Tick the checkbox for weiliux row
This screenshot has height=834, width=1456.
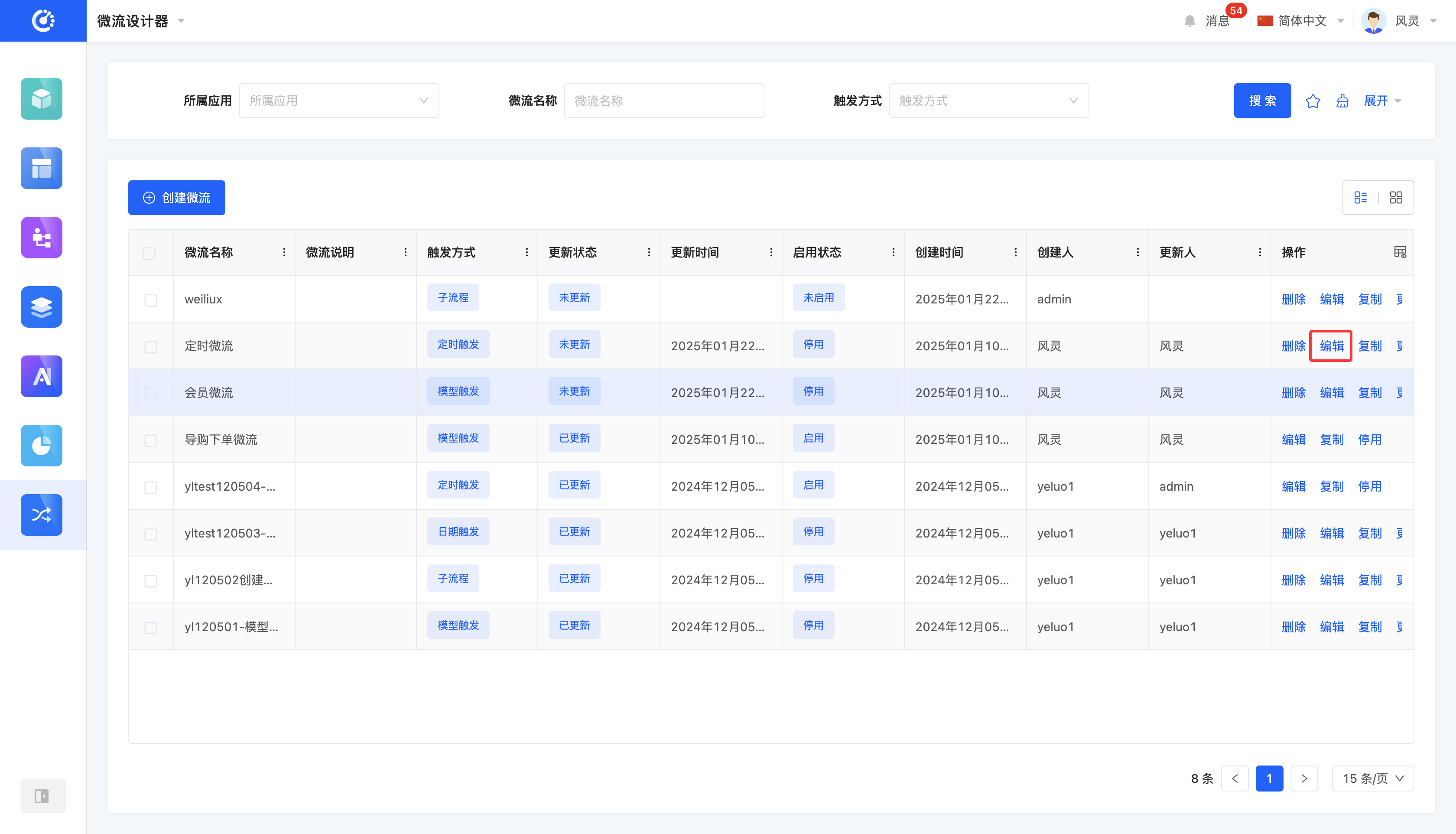[x=150, y=300]
